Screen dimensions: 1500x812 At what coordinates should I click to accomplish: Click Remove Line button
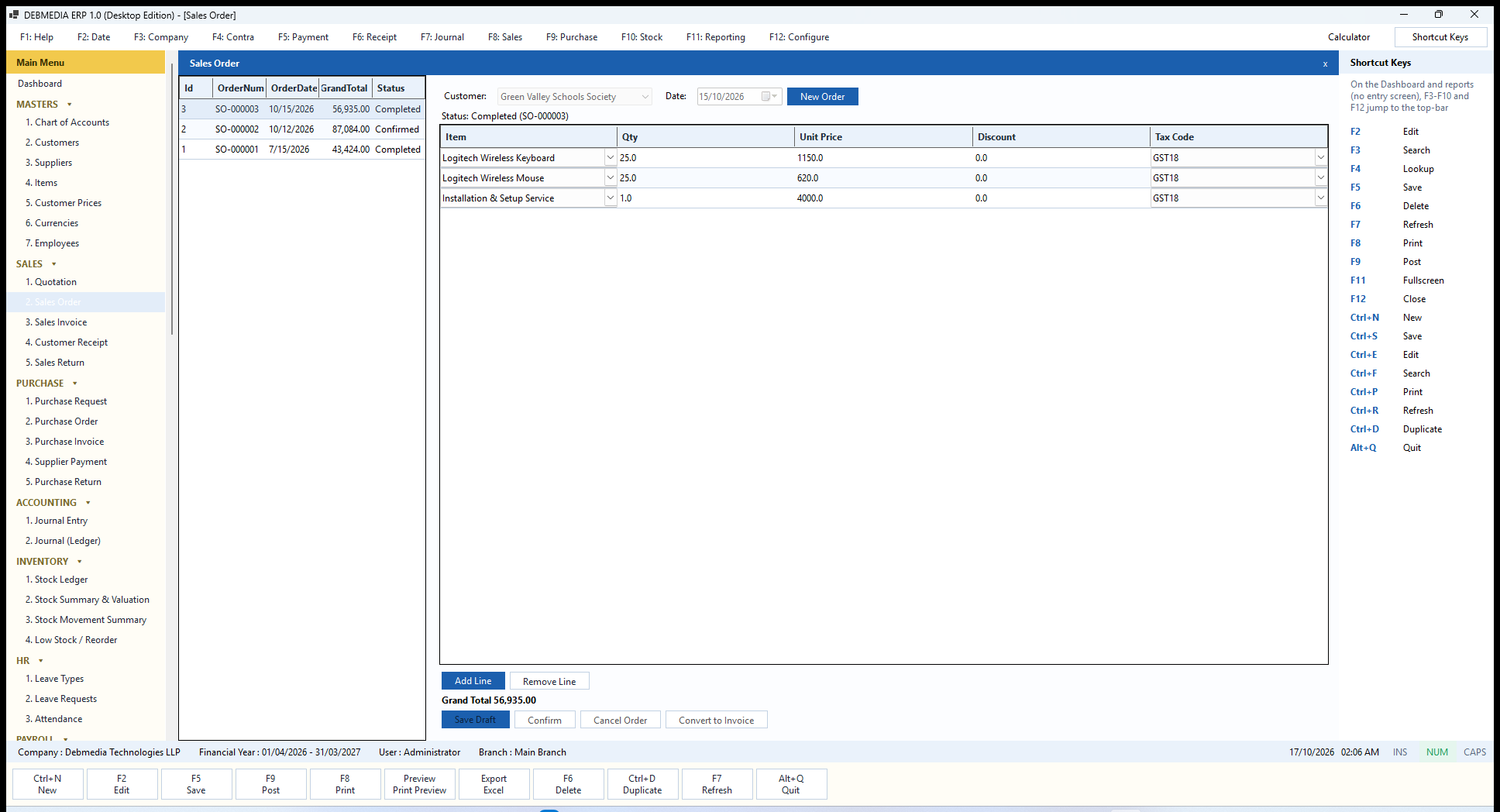549,681
